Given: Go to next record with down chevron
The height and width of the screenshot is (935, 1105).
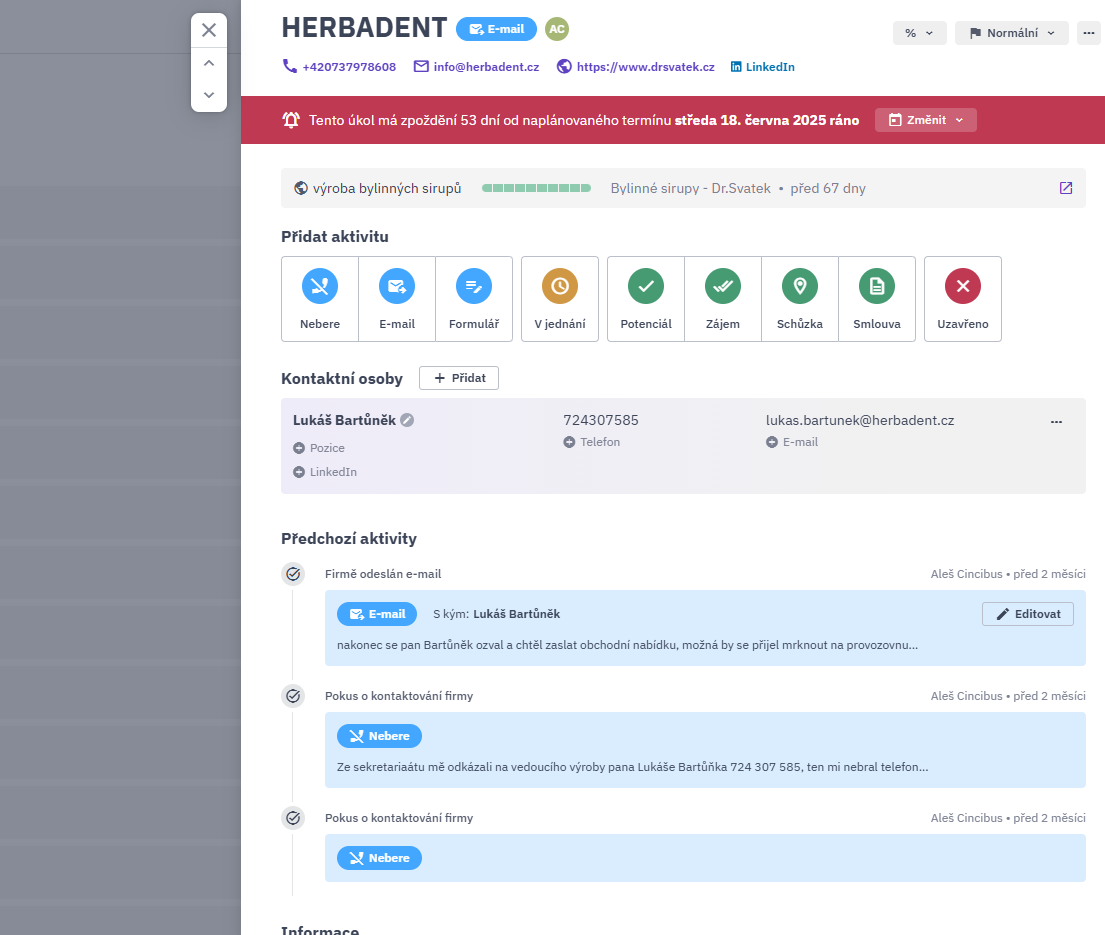Looking at the screenshot, I should [209, 95].
